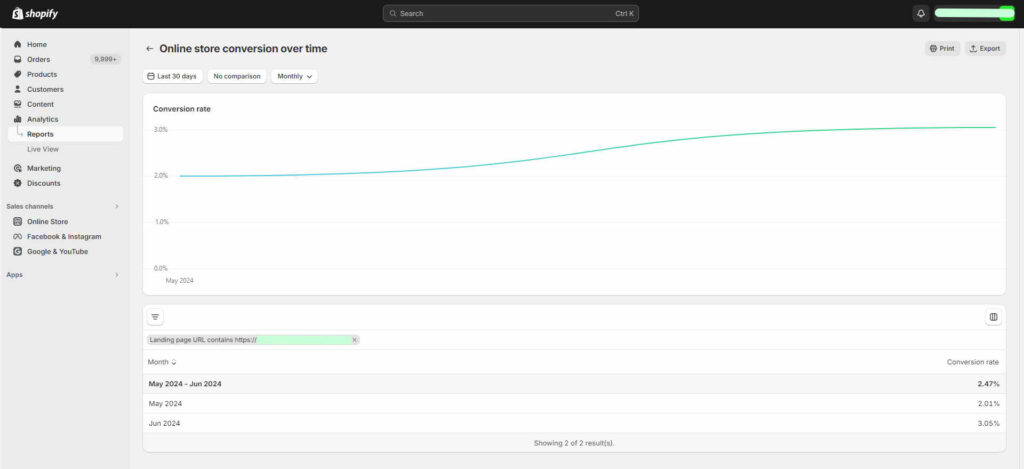Go to Orders in sidebar
The height and width of the screenshot is (469, 1024).
coord(38,60)
